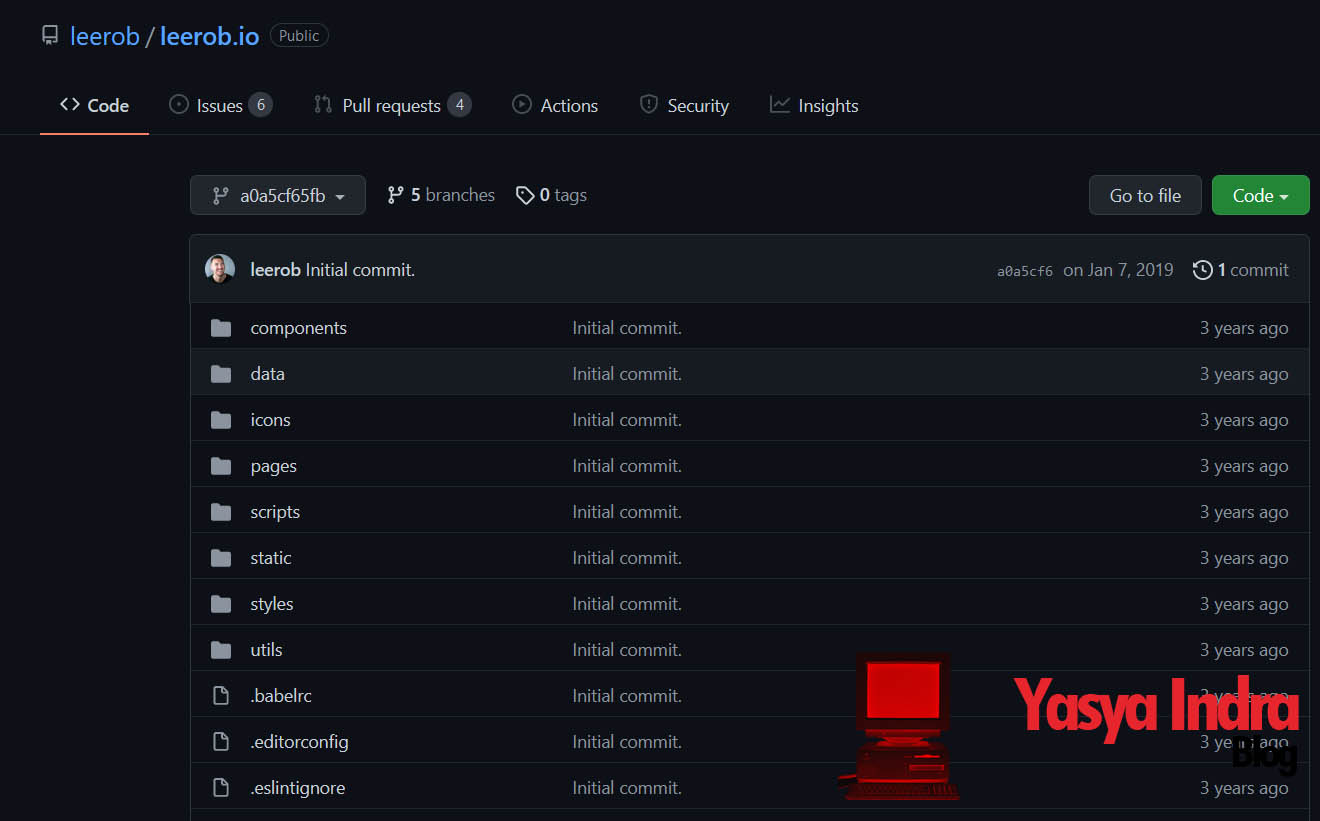
Task: Click the 3 years ago timestamp for components
Action: tap(1244, 328)
